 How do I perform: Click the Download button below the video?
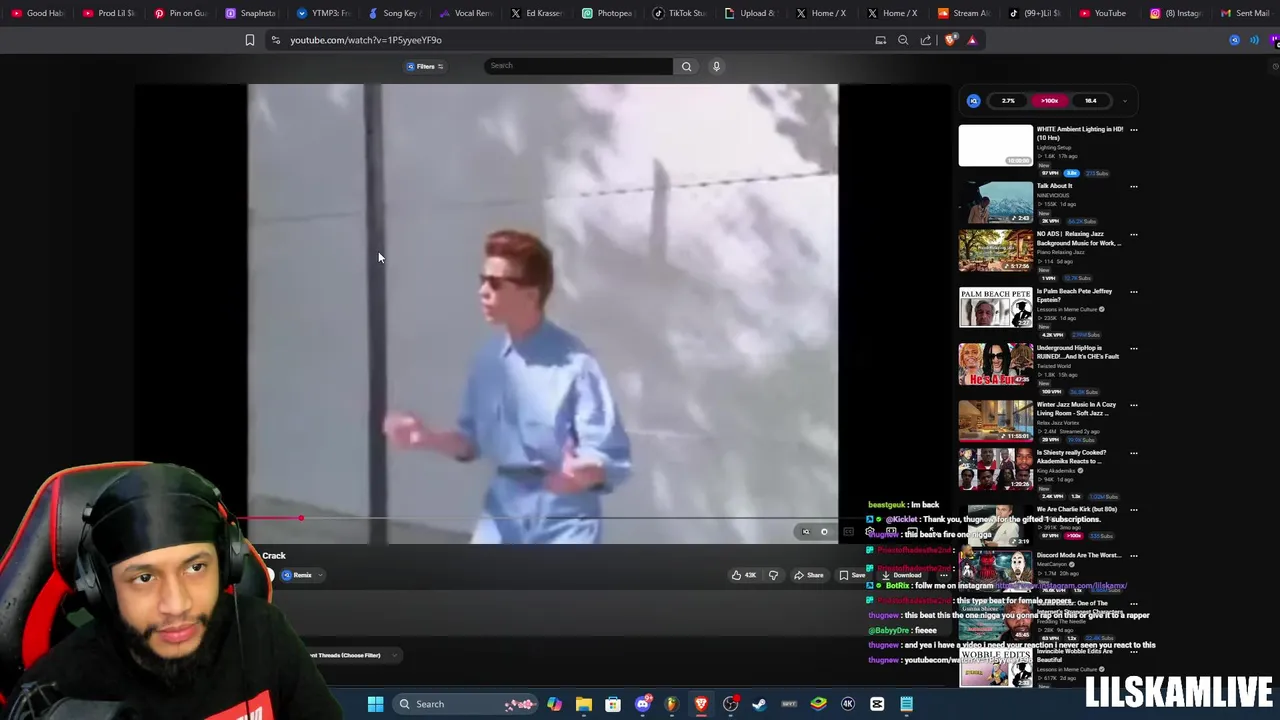901,575
